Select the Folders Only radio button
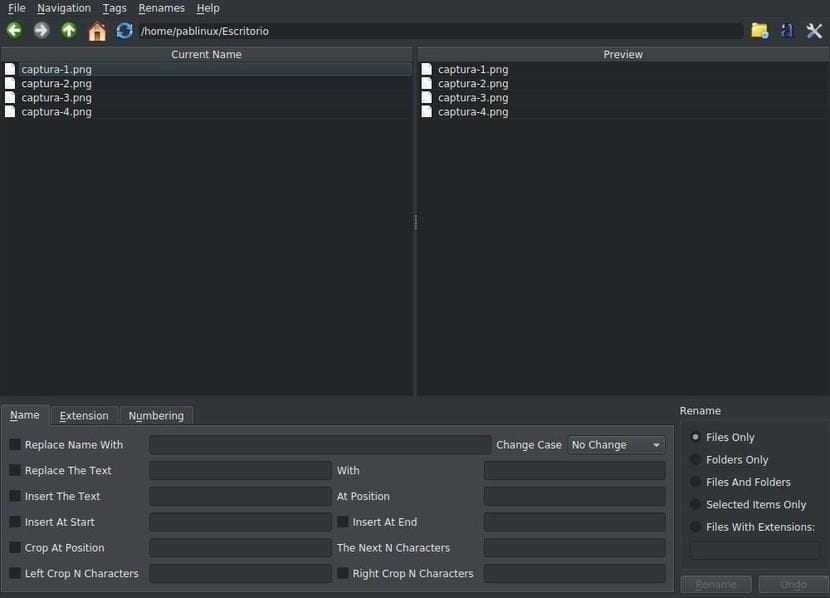This screenshot has height=598, width=830. (696, 460)
